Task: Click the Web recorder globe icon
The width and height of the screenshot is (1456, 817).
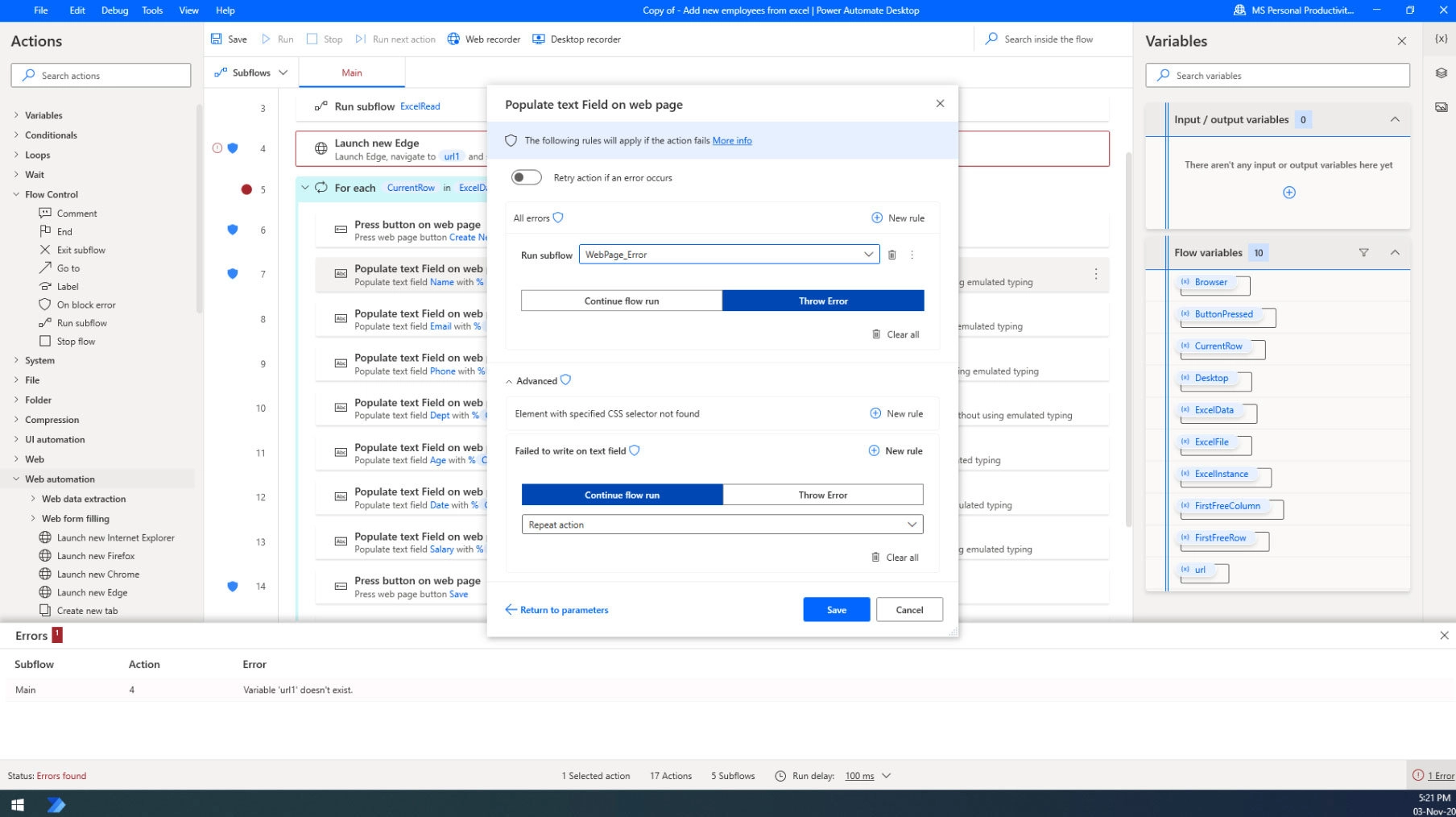Action: [453, 39]
